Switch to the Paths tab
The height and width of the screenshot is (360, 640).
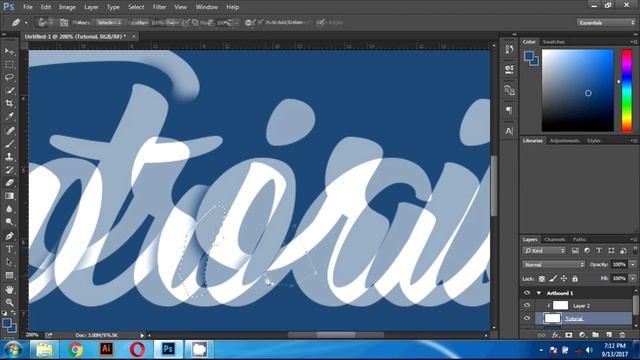579,240
